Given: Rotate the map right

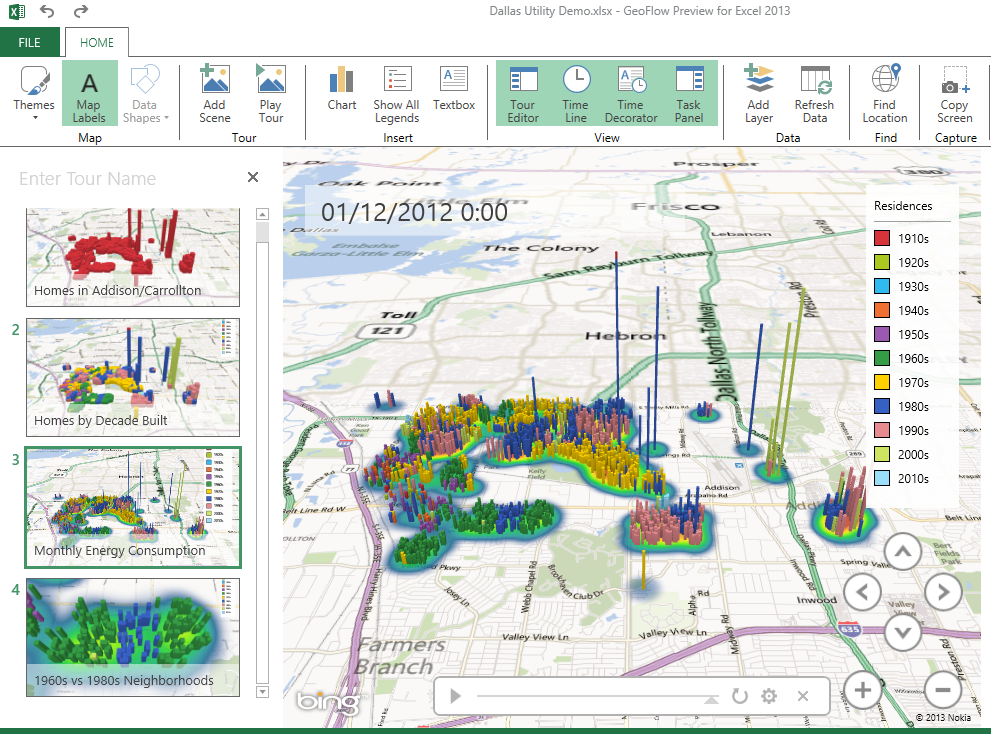Looking at the screenshot, I should (x=943, y=592).
